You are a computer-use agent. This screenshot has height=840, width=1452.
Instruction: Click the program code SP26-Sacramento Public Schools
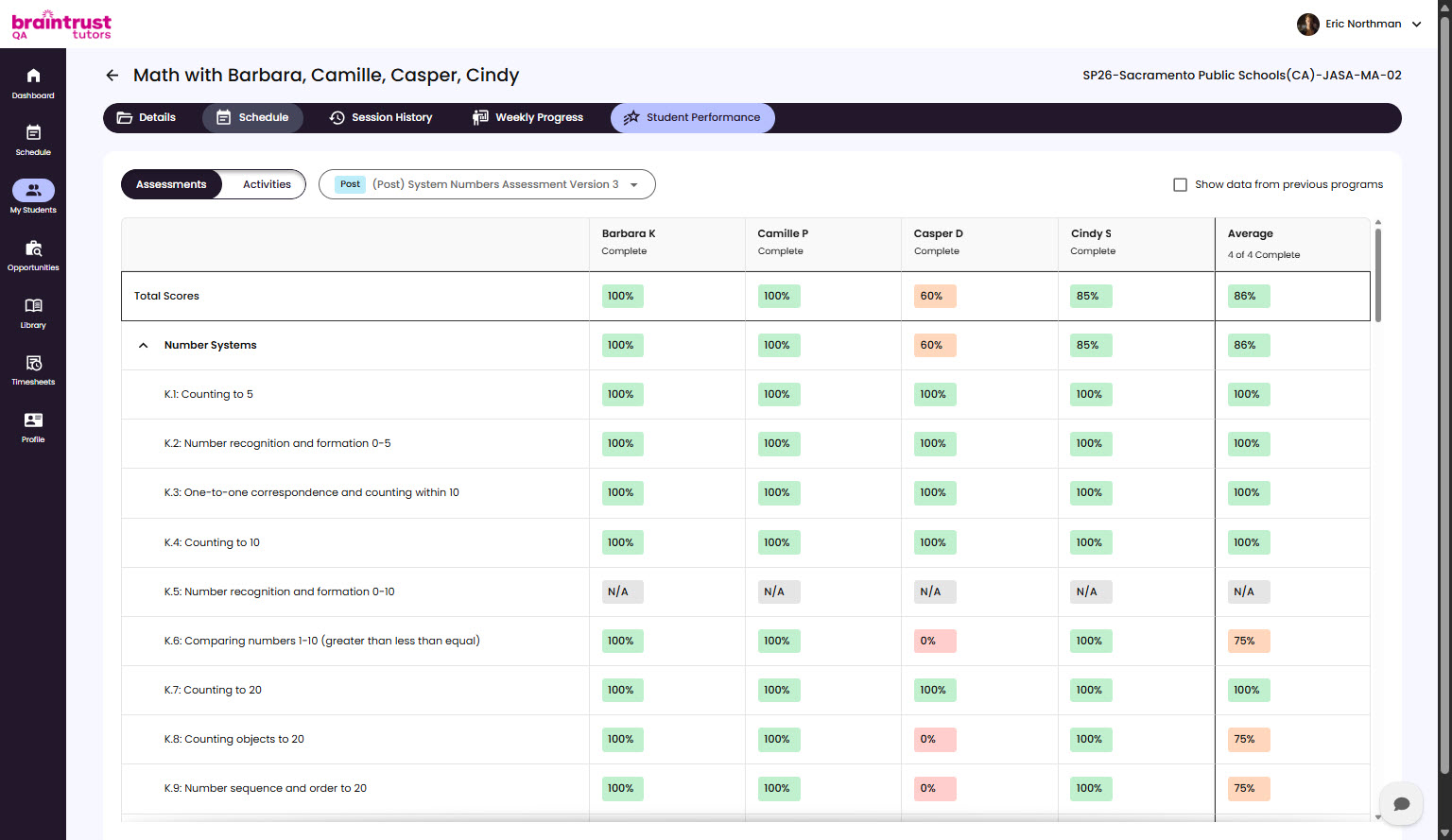pyautogui.click(x=1242, y=75)
